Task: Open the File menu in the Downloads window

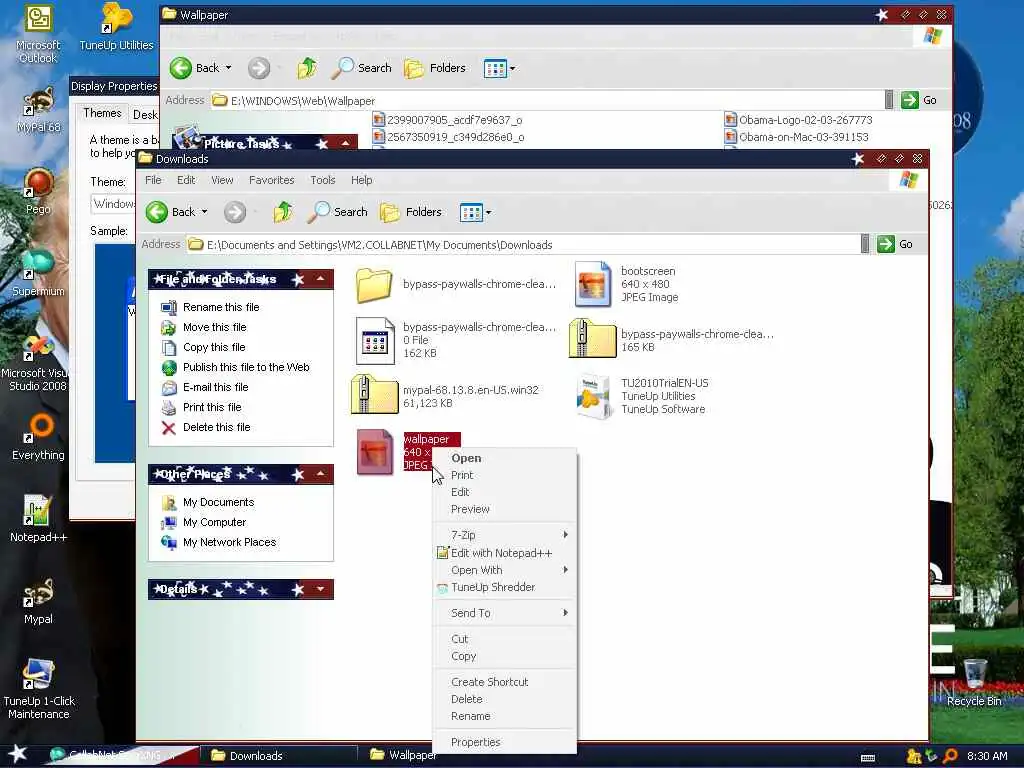Action: coord(153,180)
